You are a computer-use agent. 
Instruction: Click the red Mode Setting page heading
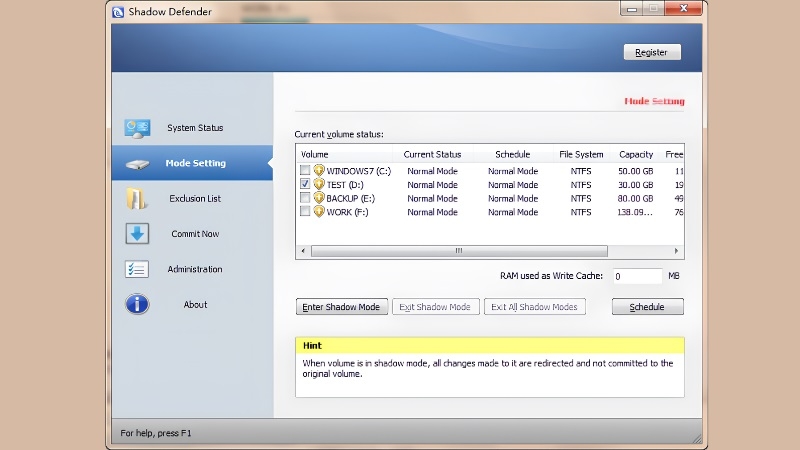pos(654,101)
